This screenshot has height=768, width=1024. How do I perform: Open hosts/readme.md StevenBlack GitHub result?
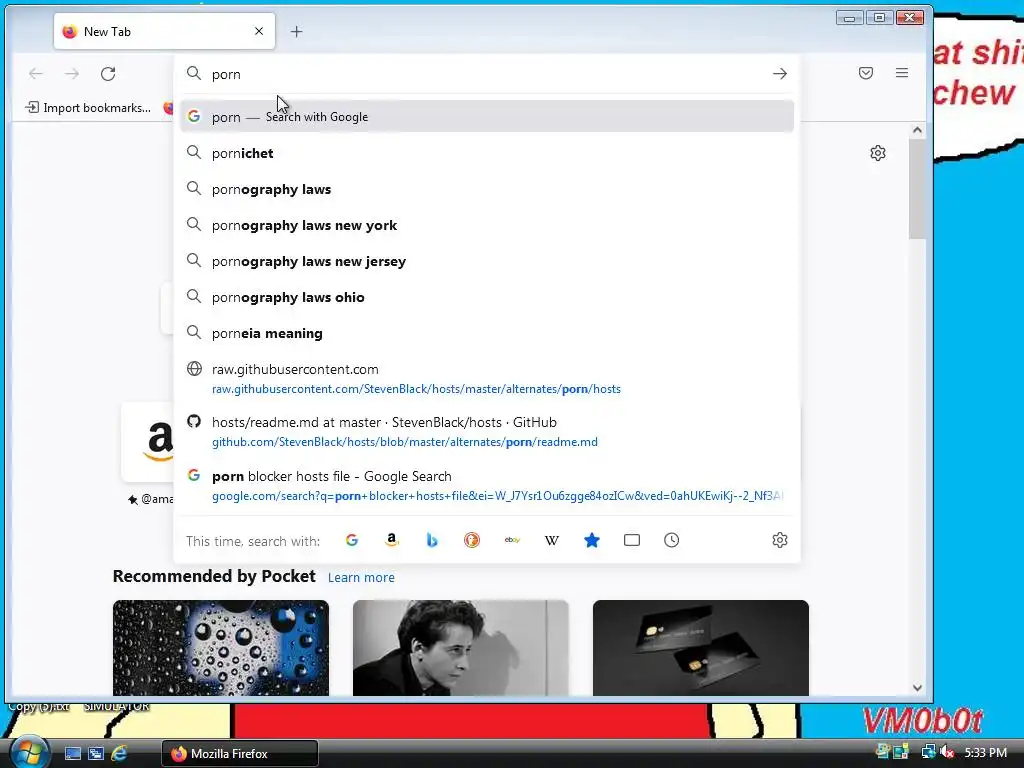(x=487, y=432)
